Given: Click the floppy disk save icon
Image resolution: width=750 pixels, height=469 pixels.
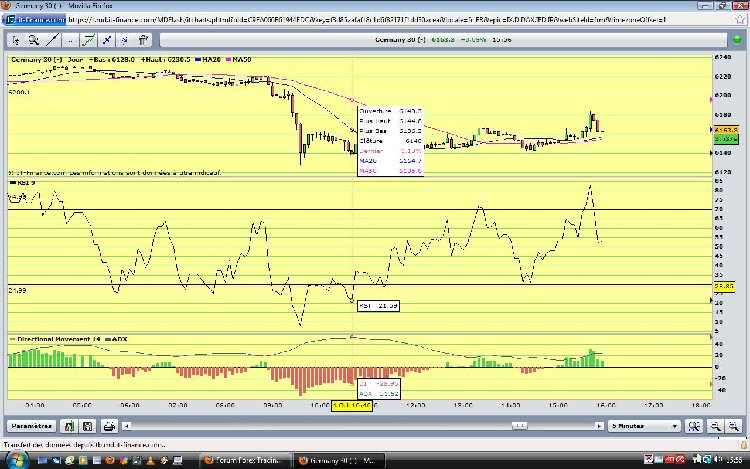Looking at the screenshot, I should (x=87, y=426).
